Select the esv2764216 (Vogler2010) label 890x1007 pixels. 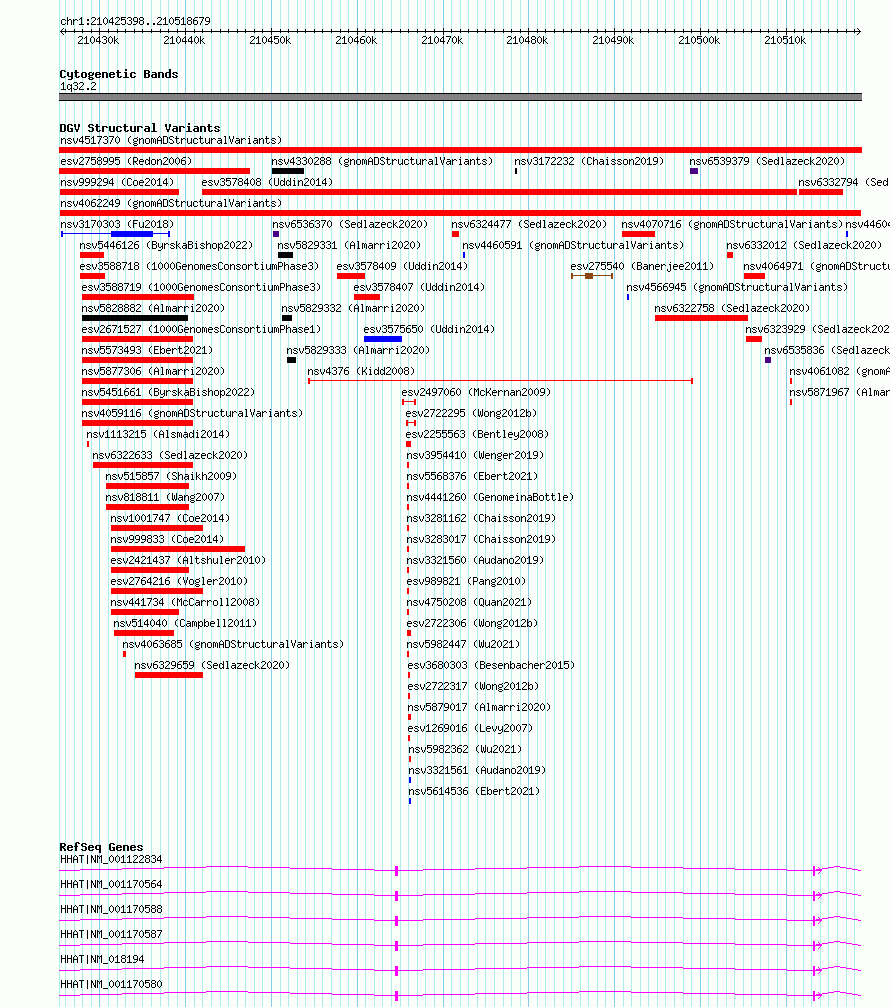point(179,581)
